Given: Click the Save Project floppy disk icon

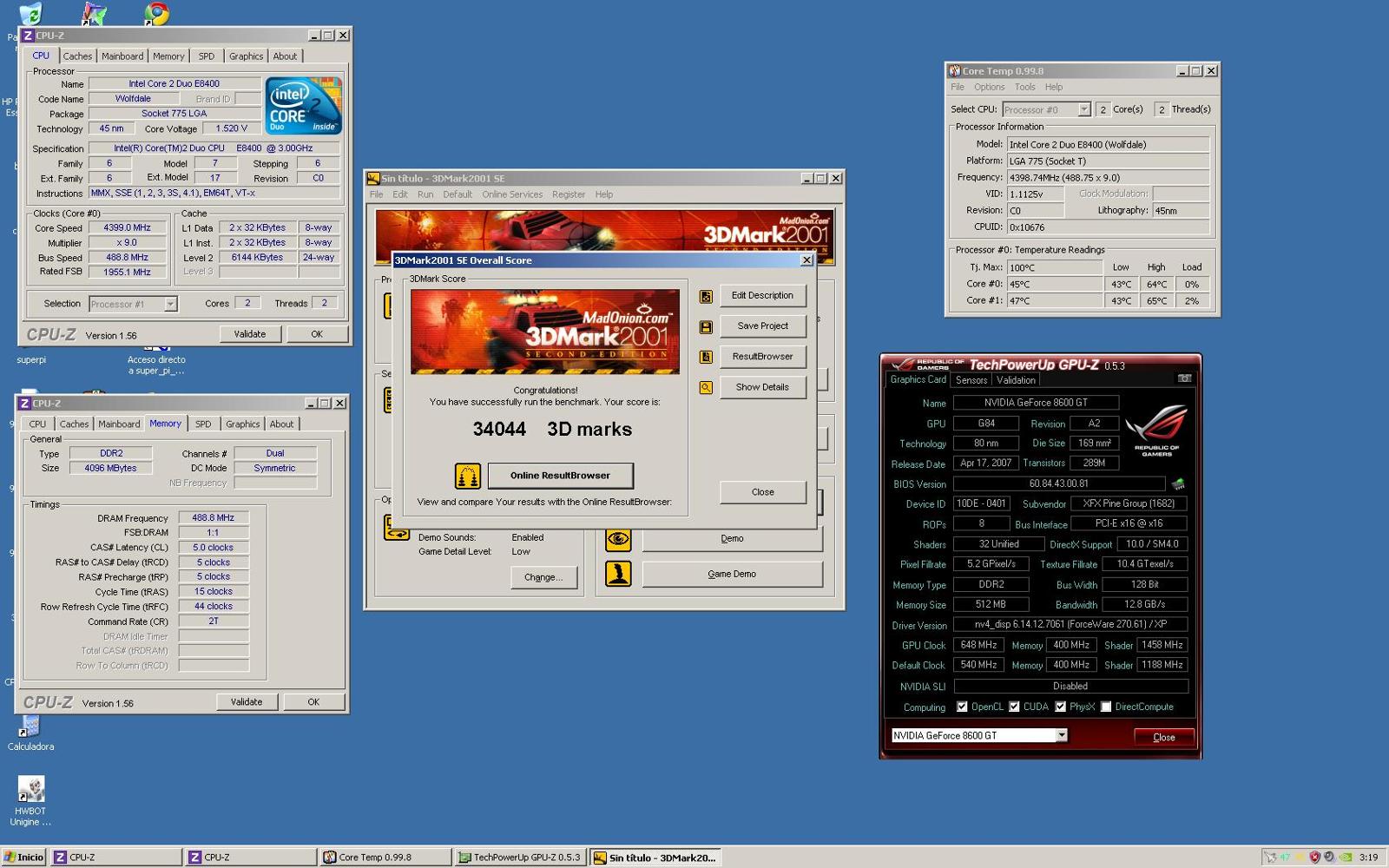Looking at the screenshot, I should pos(706,327).
